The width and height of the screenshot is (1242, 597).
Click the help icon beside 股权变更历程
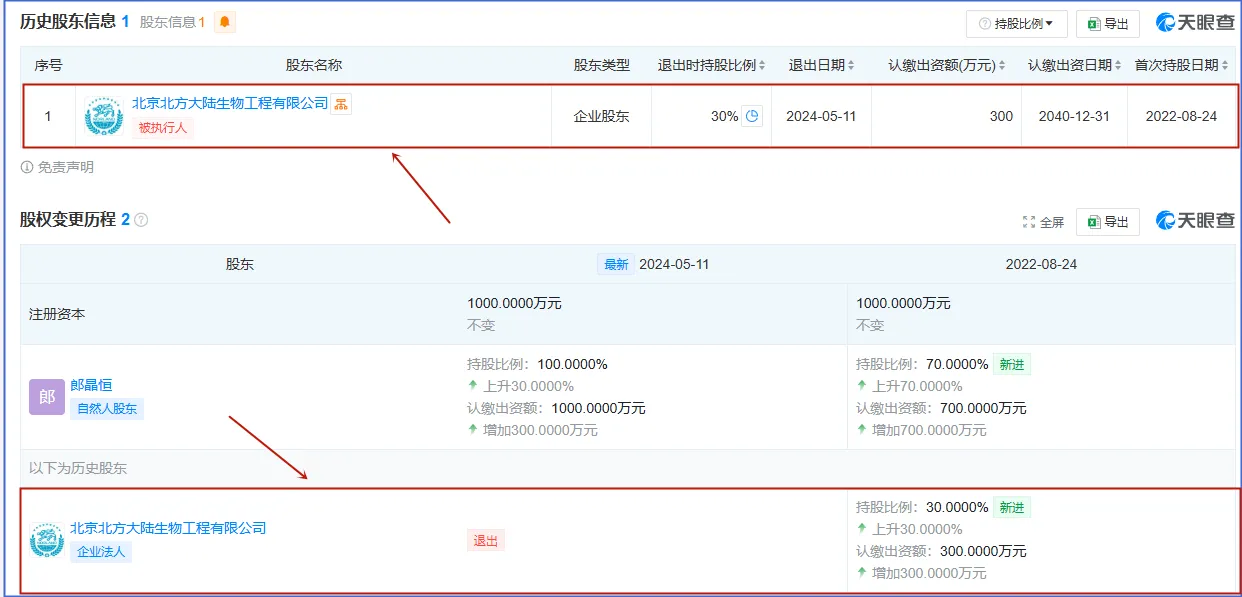pyautogui.click(x=141, y=220)
